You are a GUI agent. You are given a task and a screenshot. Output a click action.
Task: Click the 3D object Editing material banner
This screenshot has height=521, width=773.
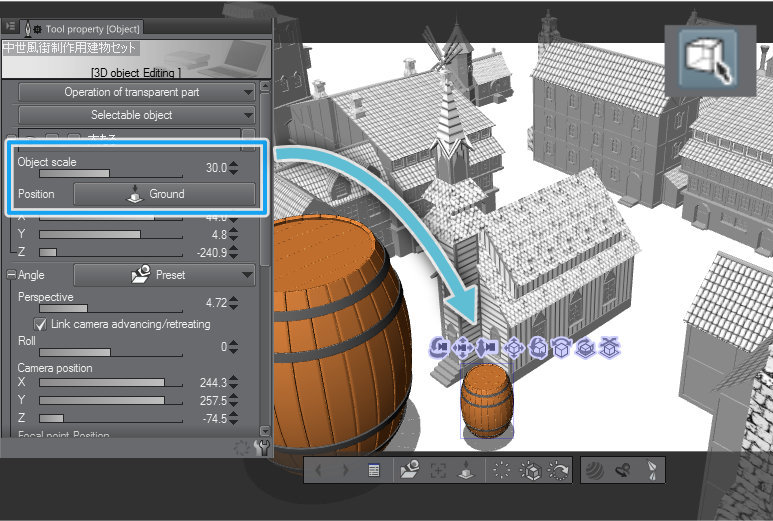tap(136, 59)
